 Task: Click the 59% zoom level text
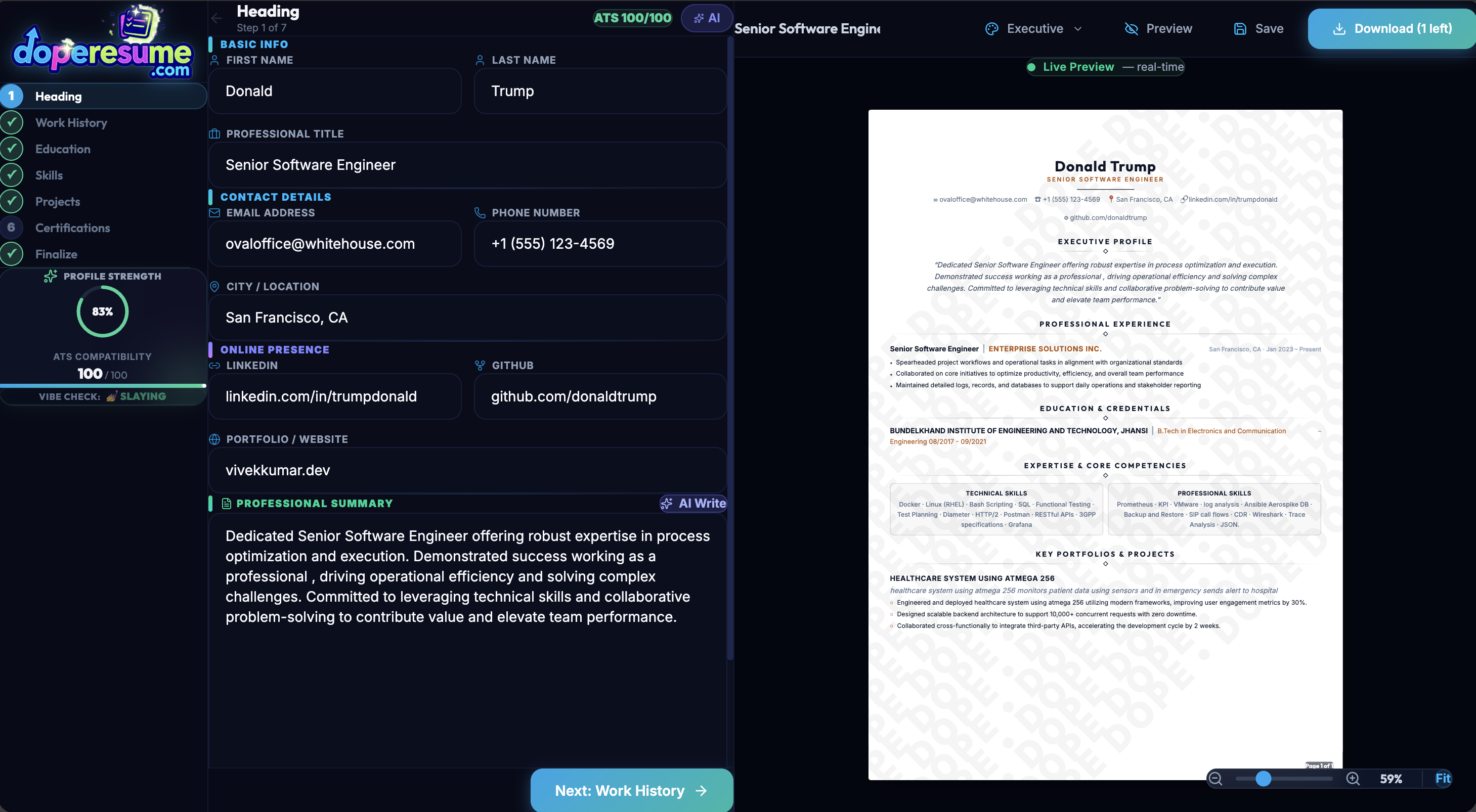1391,779
